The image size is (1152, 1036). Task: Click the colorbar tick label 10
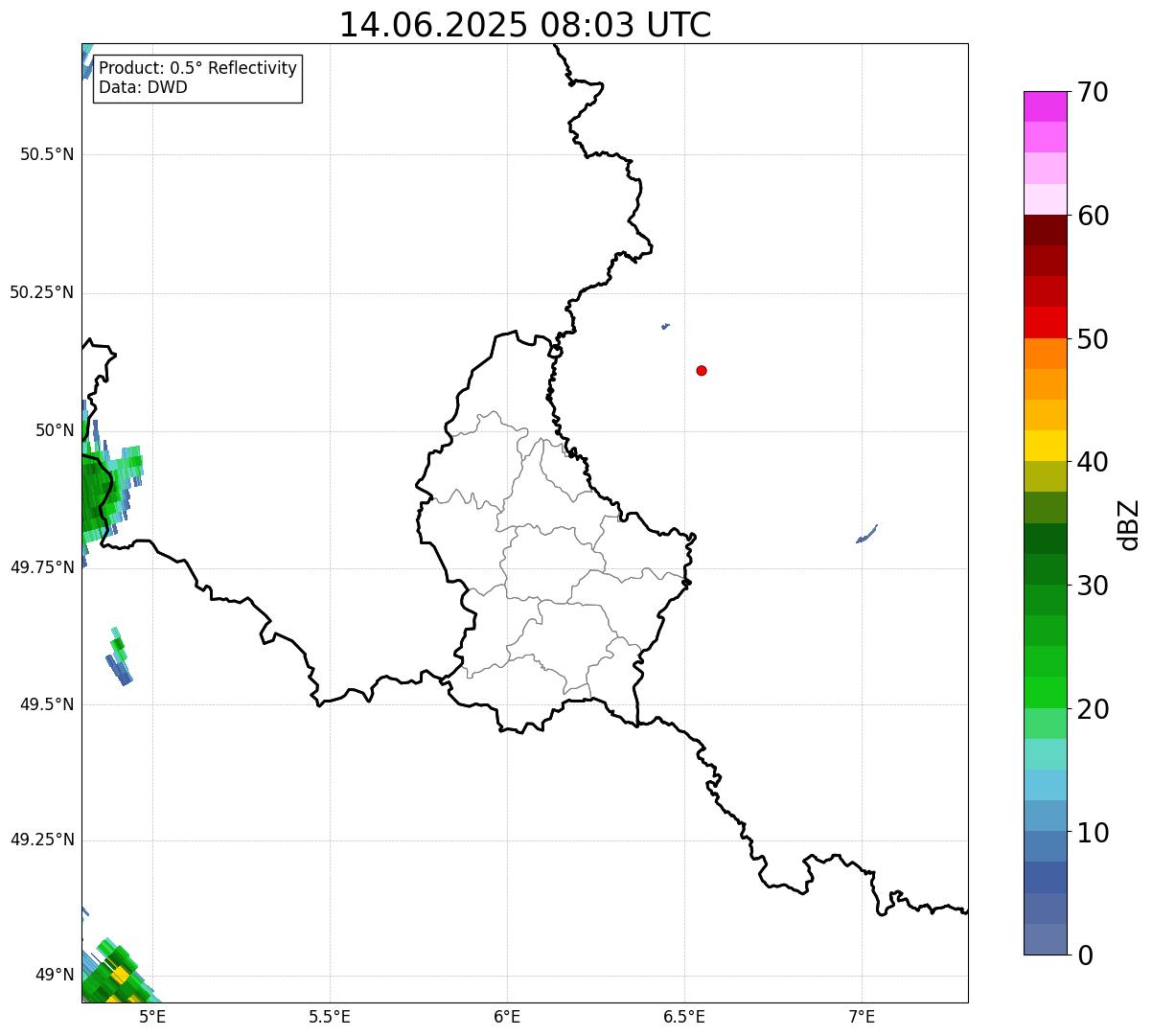pyautogui.click(x=1092, y=832)
